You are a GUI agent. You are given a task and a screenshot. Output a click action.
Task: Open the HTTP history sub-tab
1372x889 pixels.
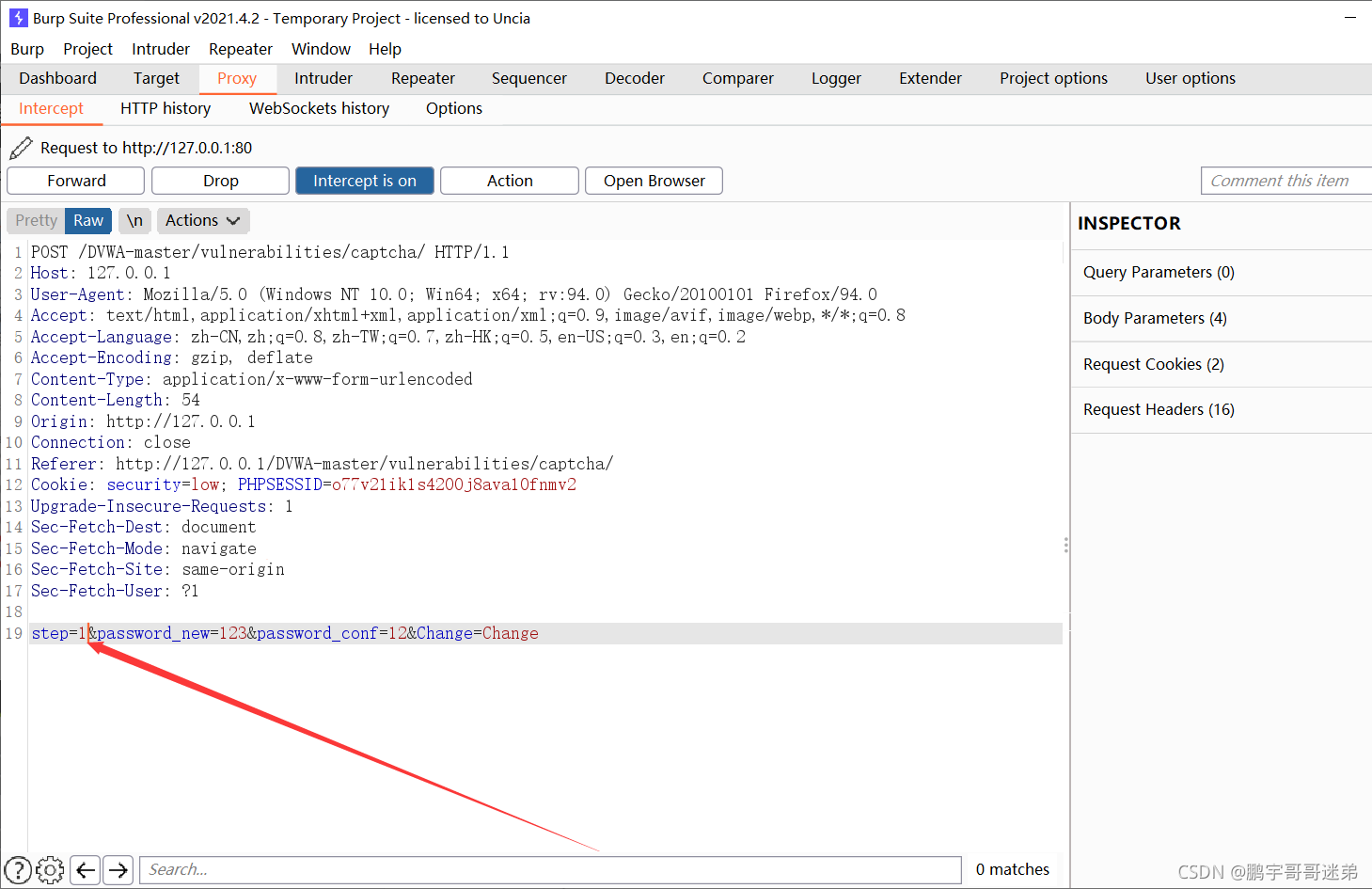166,108
